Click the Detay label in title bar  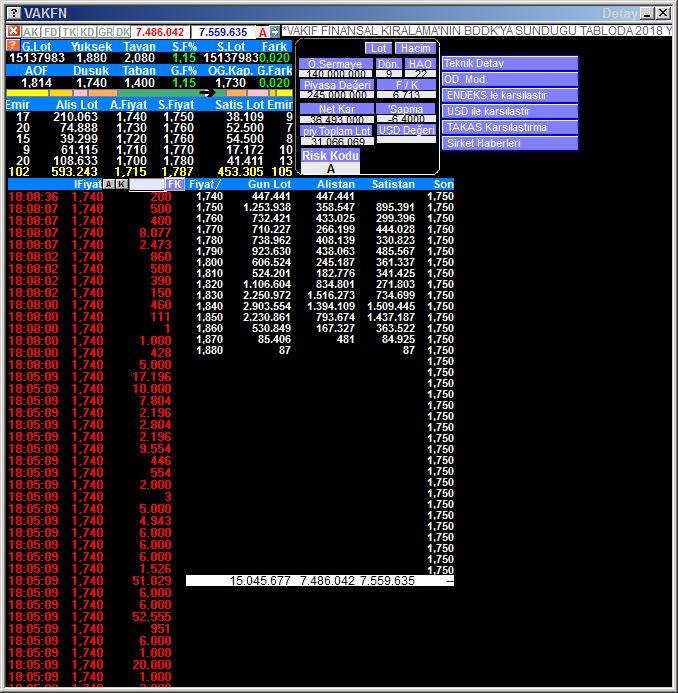point(619,14)
